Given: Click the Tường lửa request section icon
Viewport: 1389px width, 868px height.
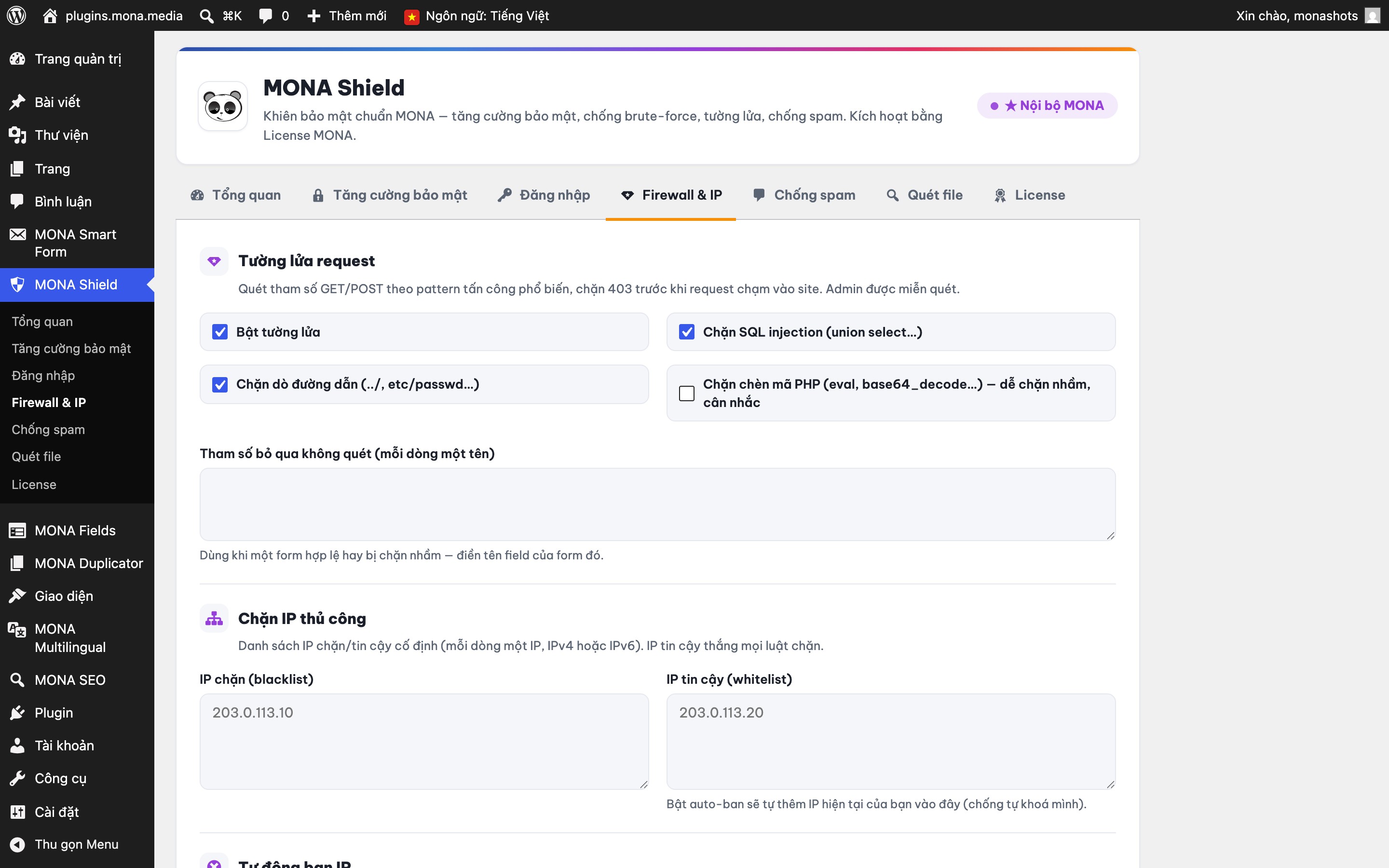Looking at the screenshot, I should click(214, 261).
